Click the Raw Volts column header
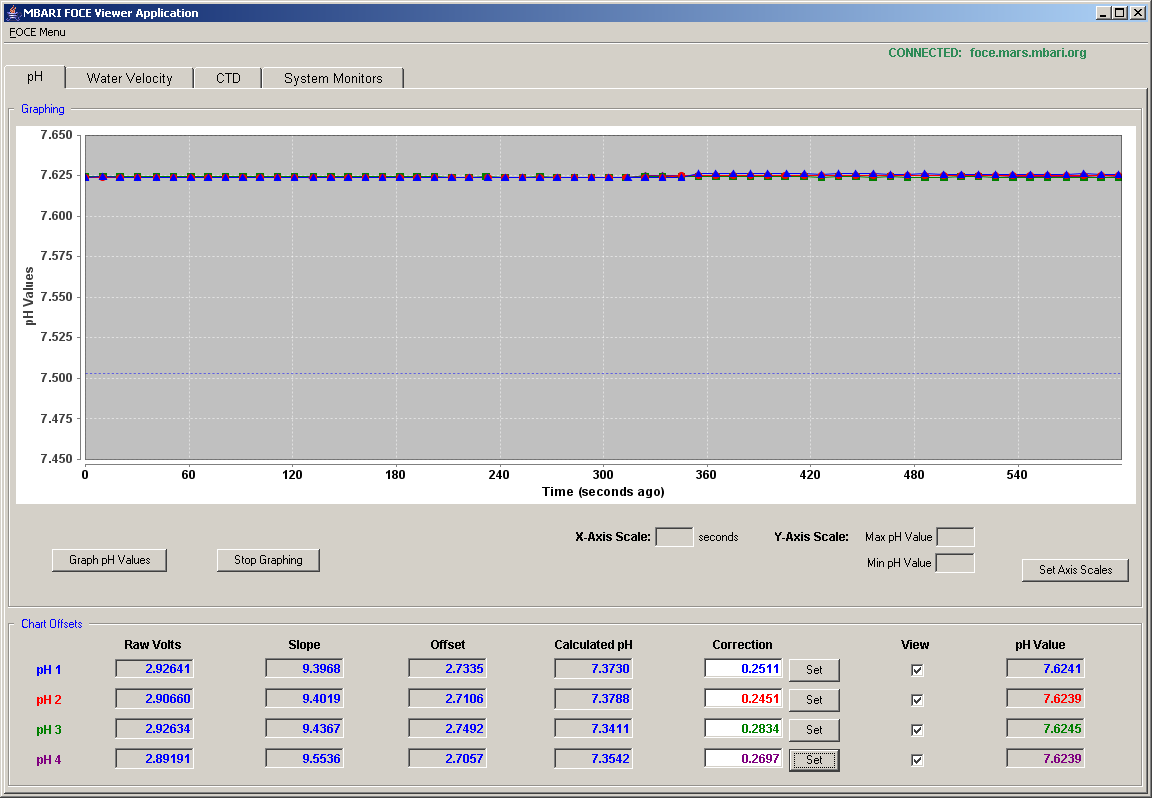This screenshot has height=798, width=1152. pos(152,644)
